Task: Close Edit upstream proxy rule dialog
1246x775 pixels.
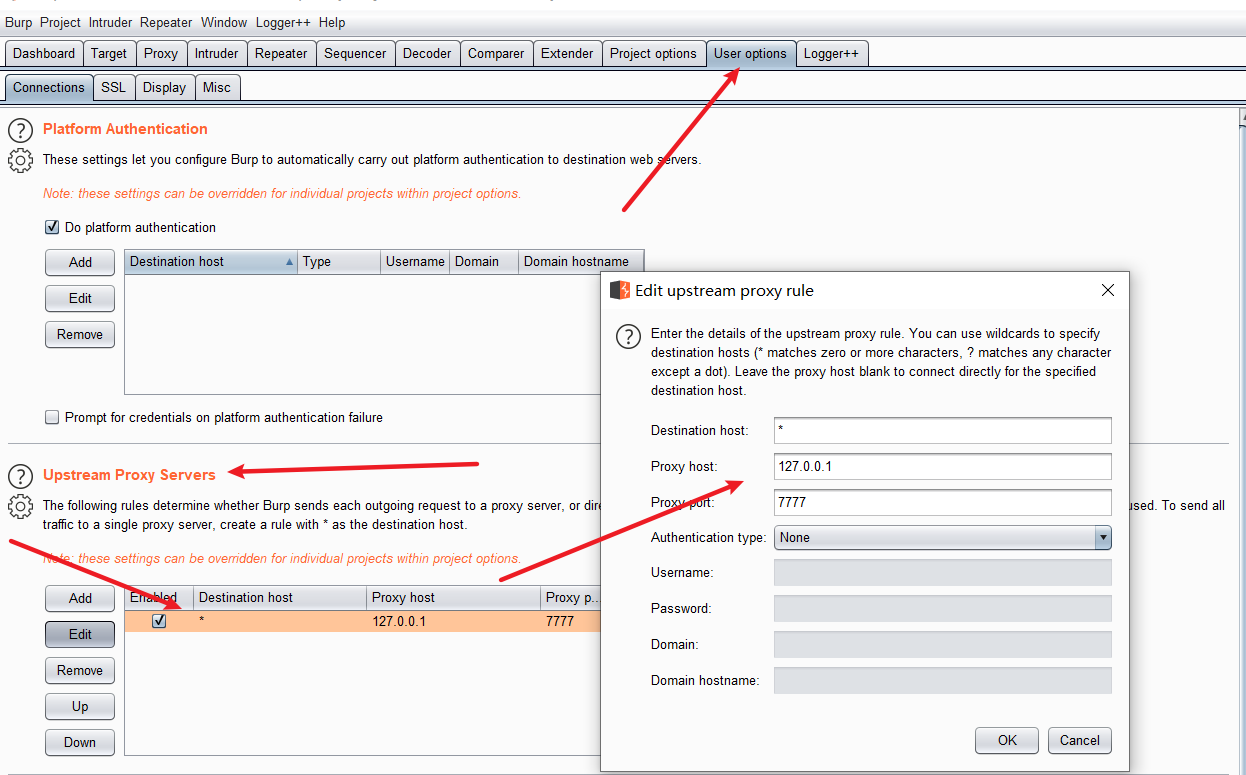Action: (1107, 290)
